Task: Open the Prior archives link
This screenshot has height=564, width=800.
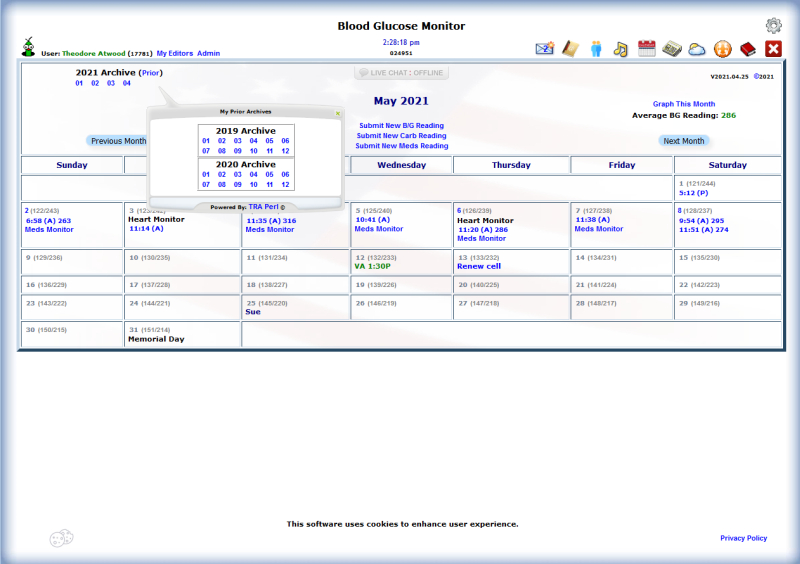Action: click(x=151, y=73)
